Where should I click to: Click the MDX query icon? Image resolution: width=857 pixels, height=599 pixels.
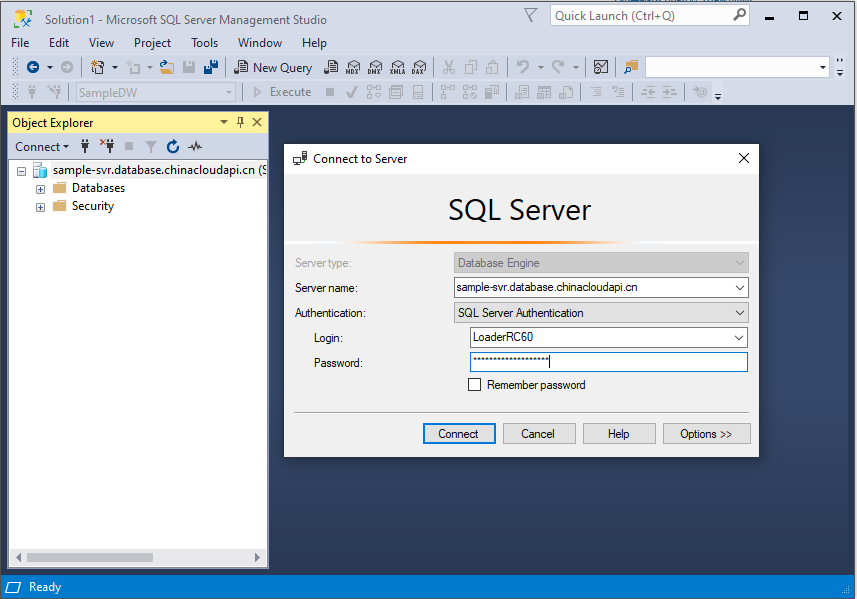tap(352, 67)
